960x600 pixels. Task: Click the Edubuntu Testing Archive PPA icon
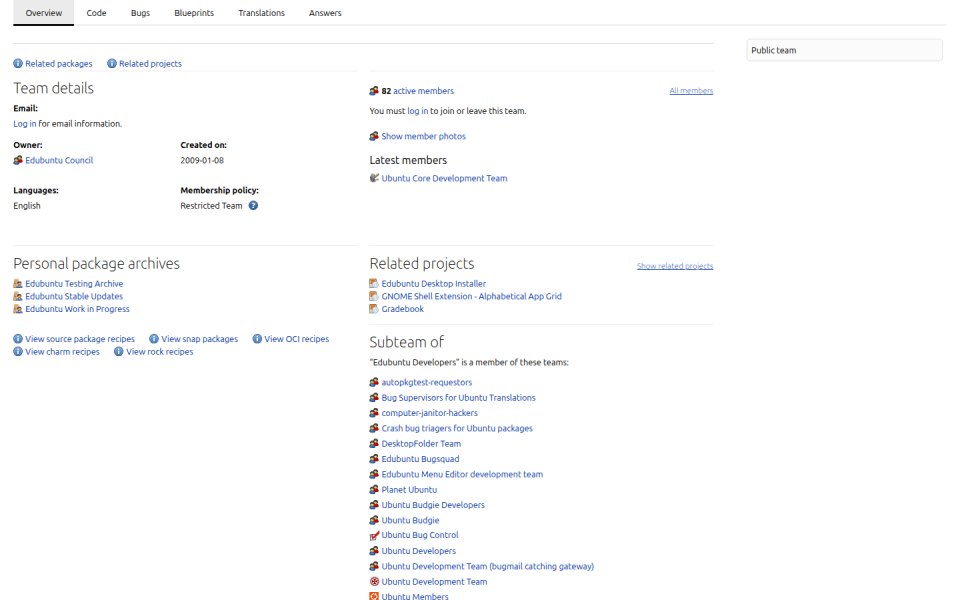18,283
